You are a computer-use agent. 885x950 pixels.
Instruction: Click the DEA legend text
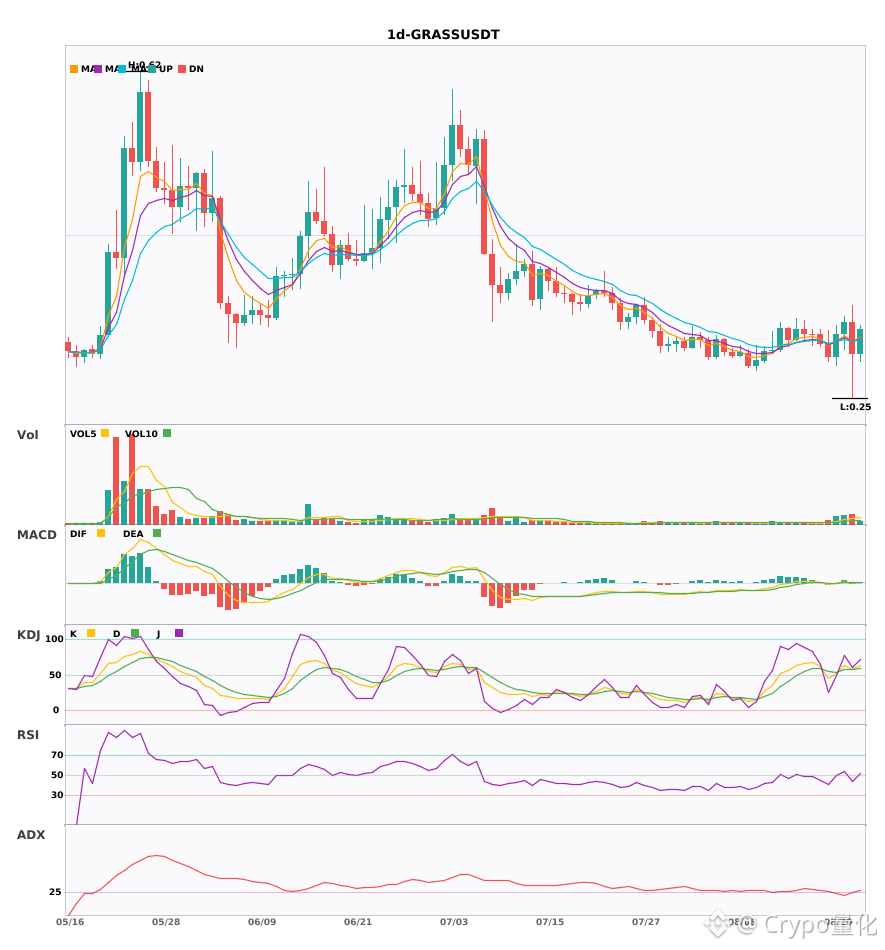(133, 534)
